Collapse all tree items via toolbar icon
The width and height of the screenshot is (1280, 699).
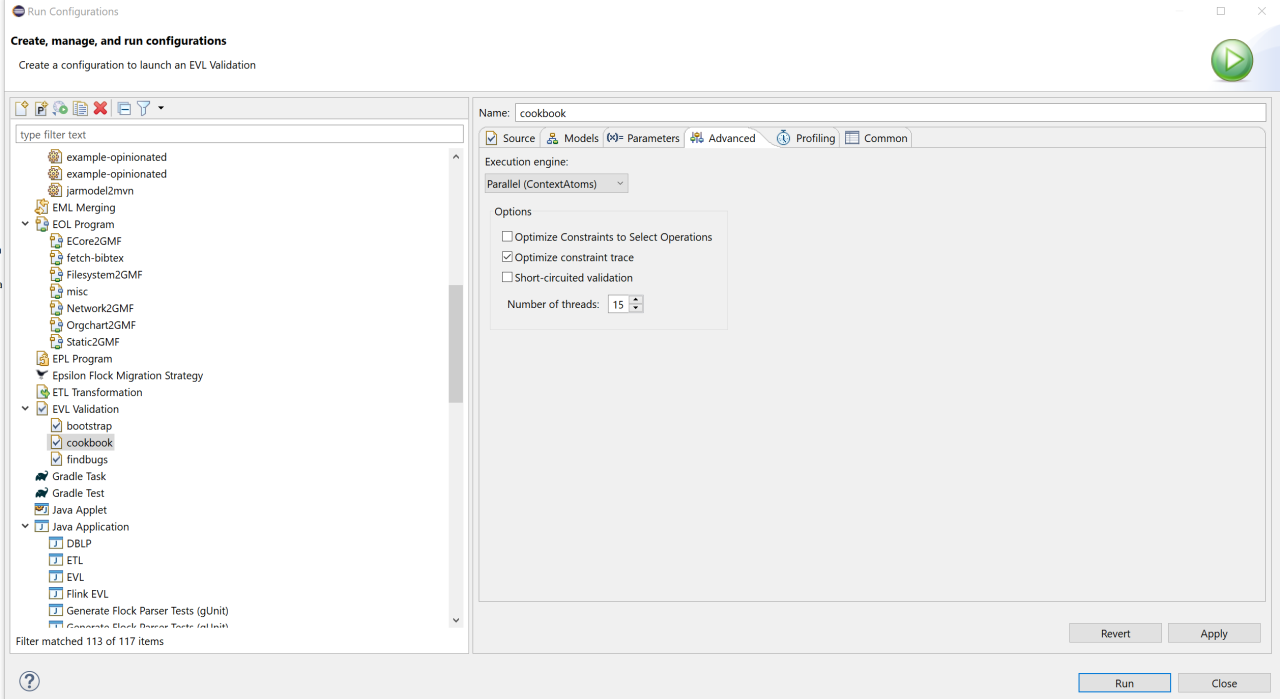pos(124,108)
